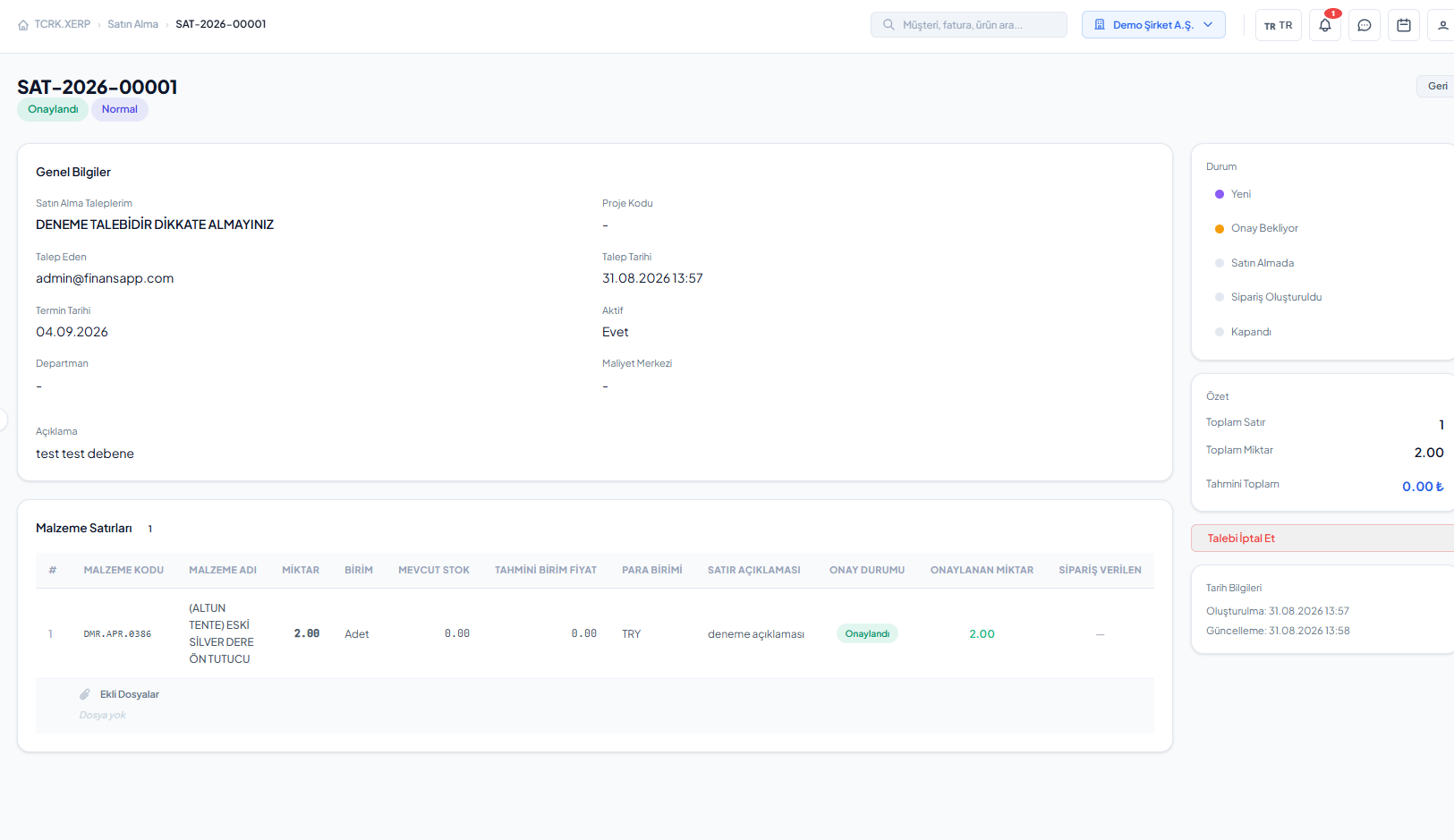The width and height of the screenshot is (1454, 840).
Task: Focus the Müşteri, fatura, ürün search field
Action: coord(969,25)
